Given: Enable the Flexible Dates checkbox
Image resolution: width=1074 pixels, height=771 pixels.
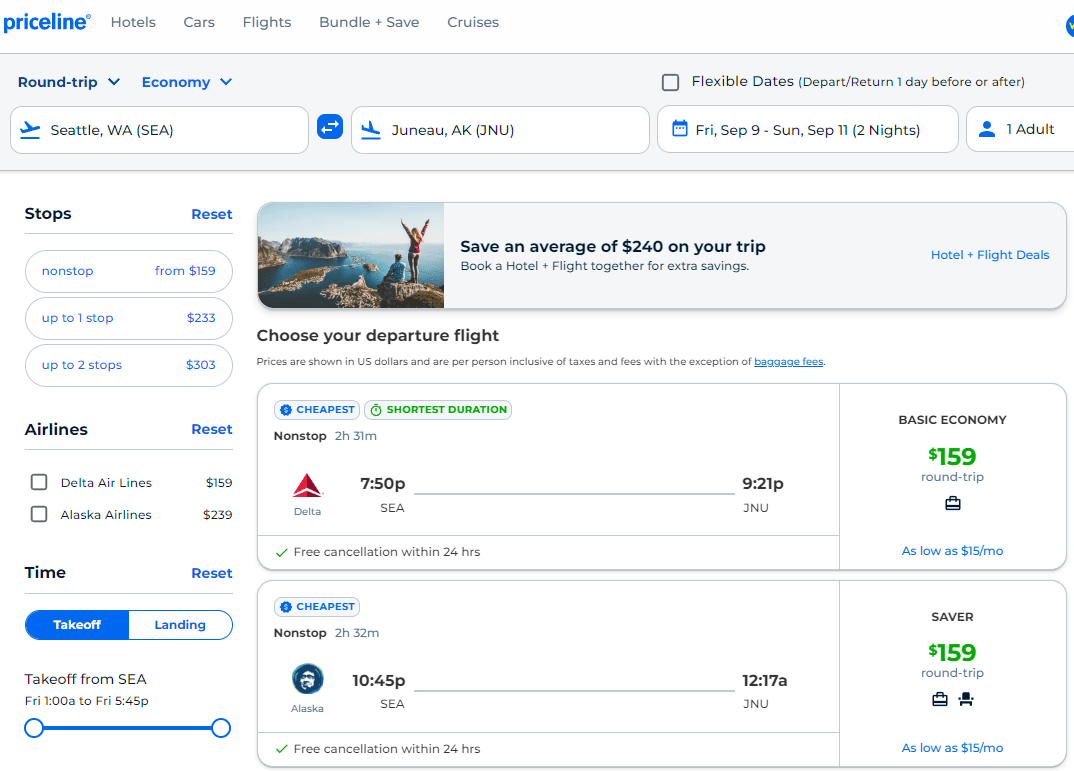Looking at the screenshot, I should pos(670,82).
